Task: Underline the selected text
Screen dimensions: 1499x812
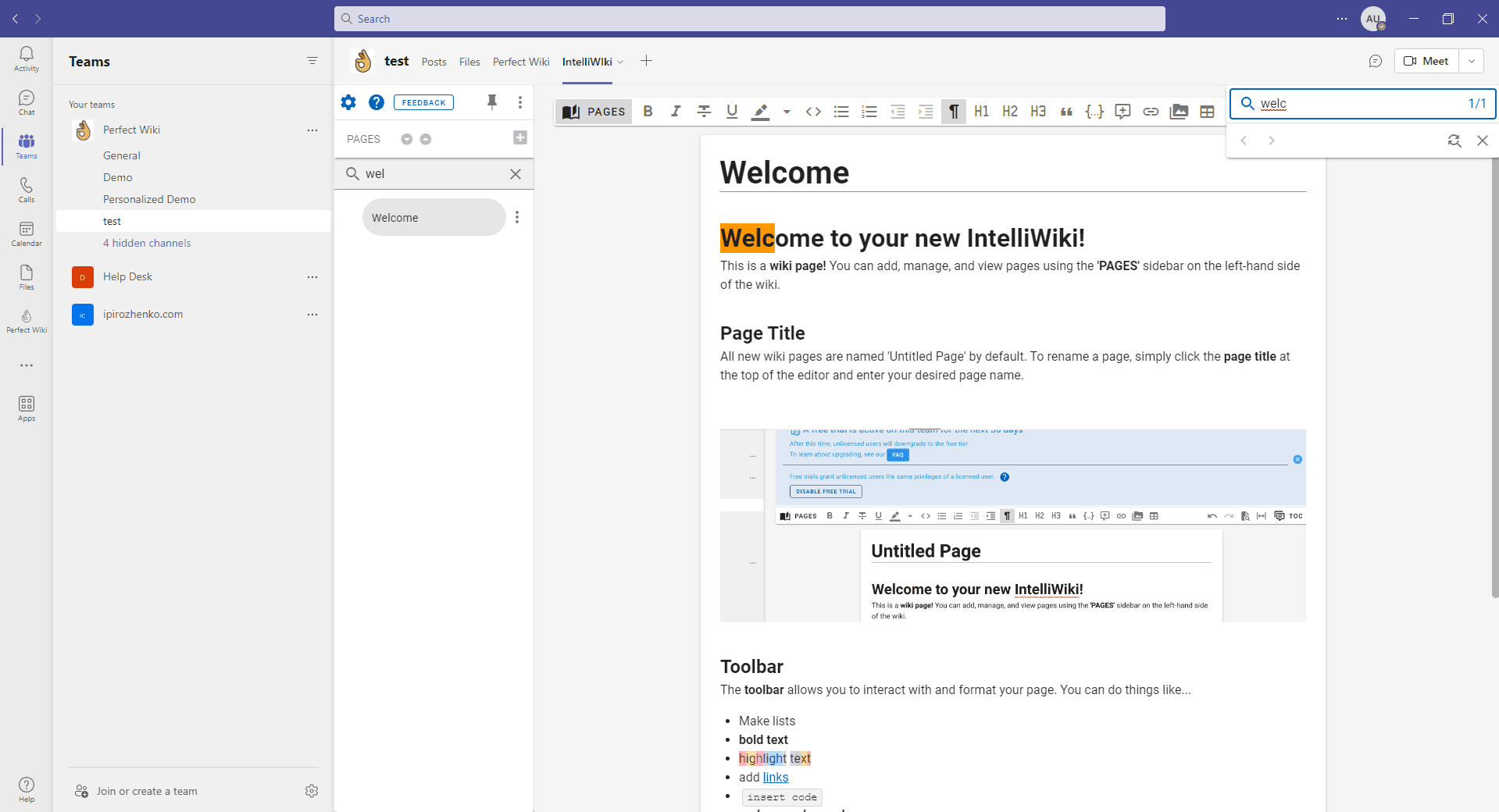Action: tap(732, 112)
